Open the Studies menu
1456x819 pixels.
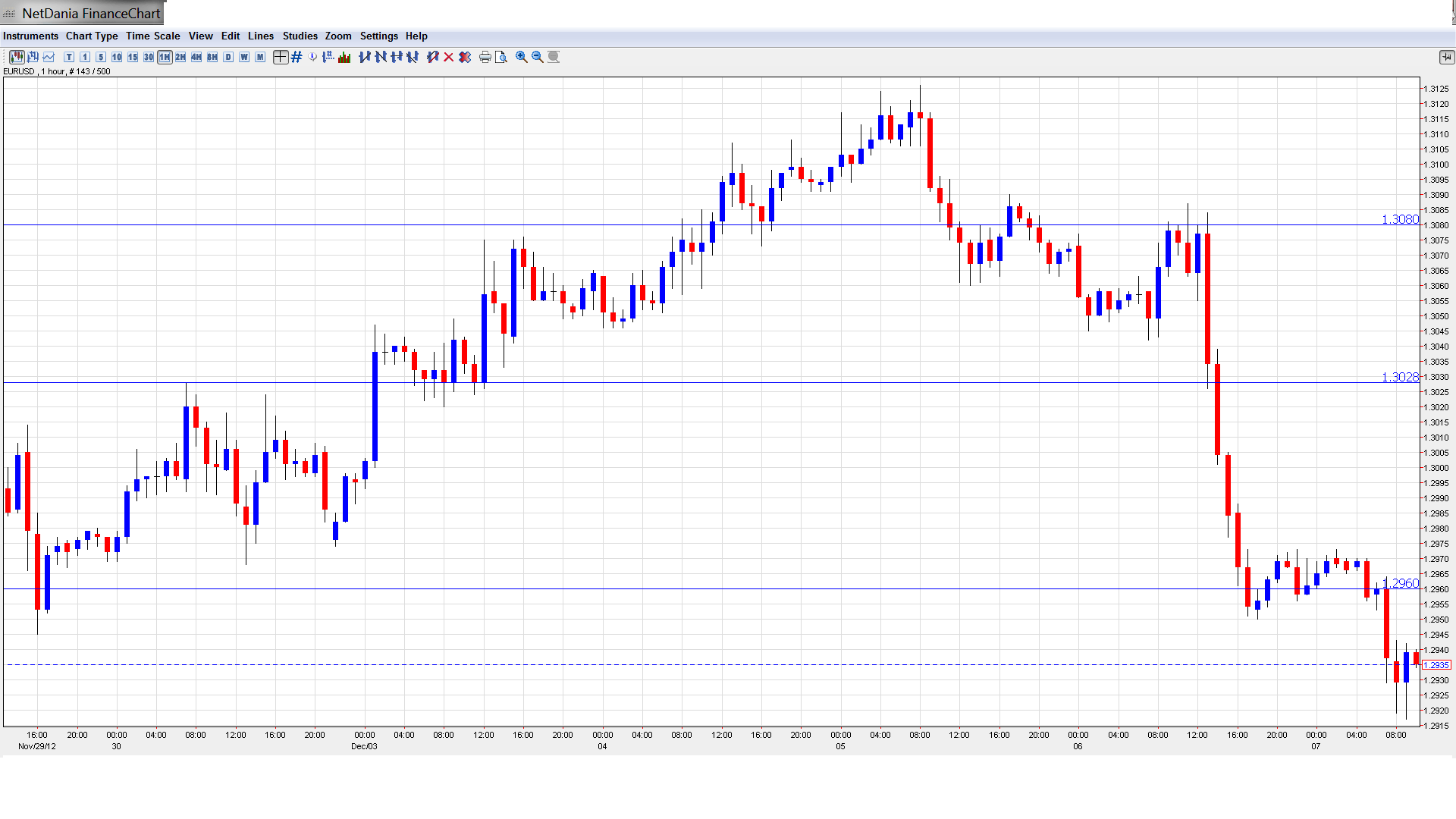[300, 36]
